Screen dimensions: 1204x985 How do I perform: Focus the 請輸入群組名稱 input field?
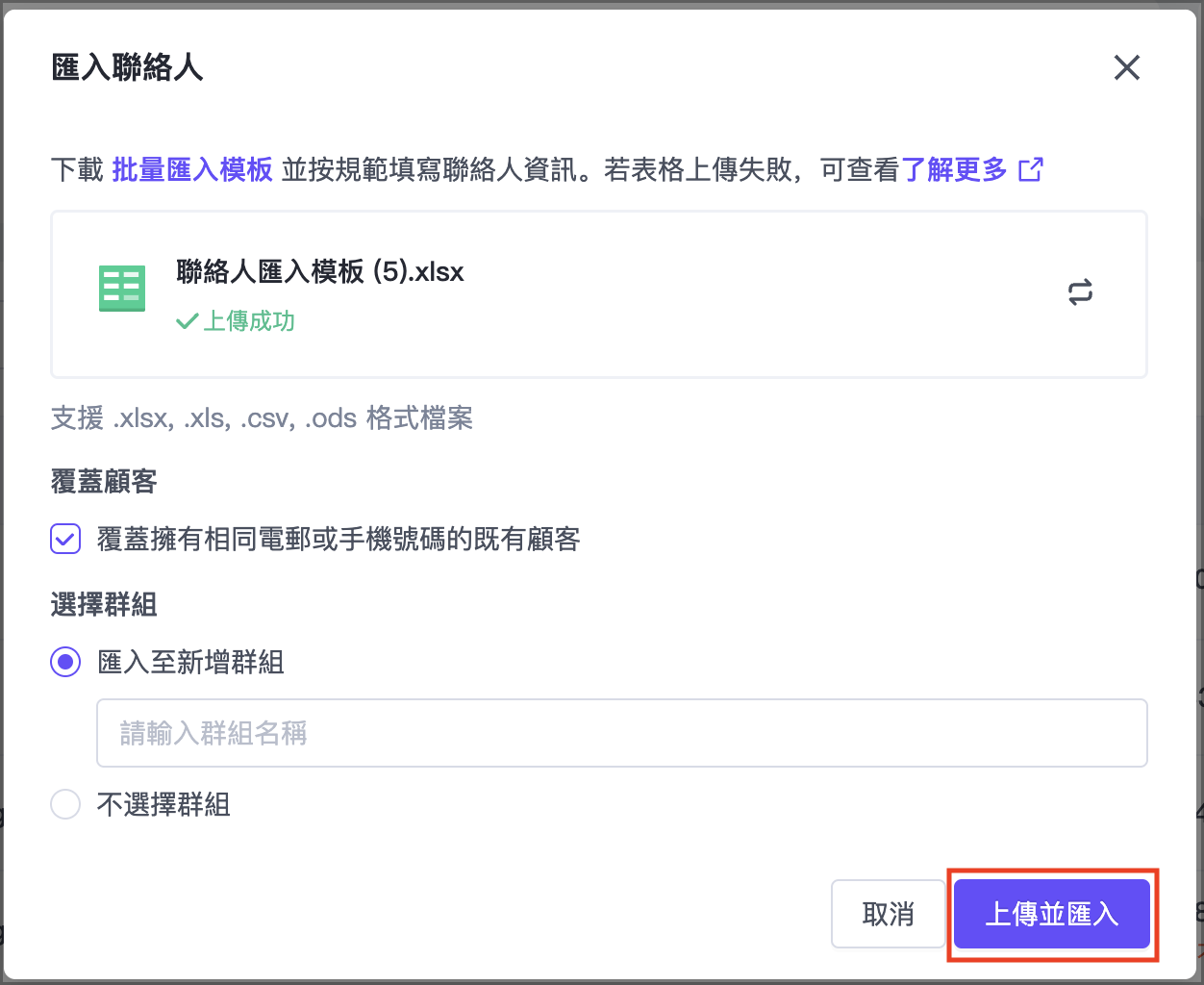click(x=621, y=733)
